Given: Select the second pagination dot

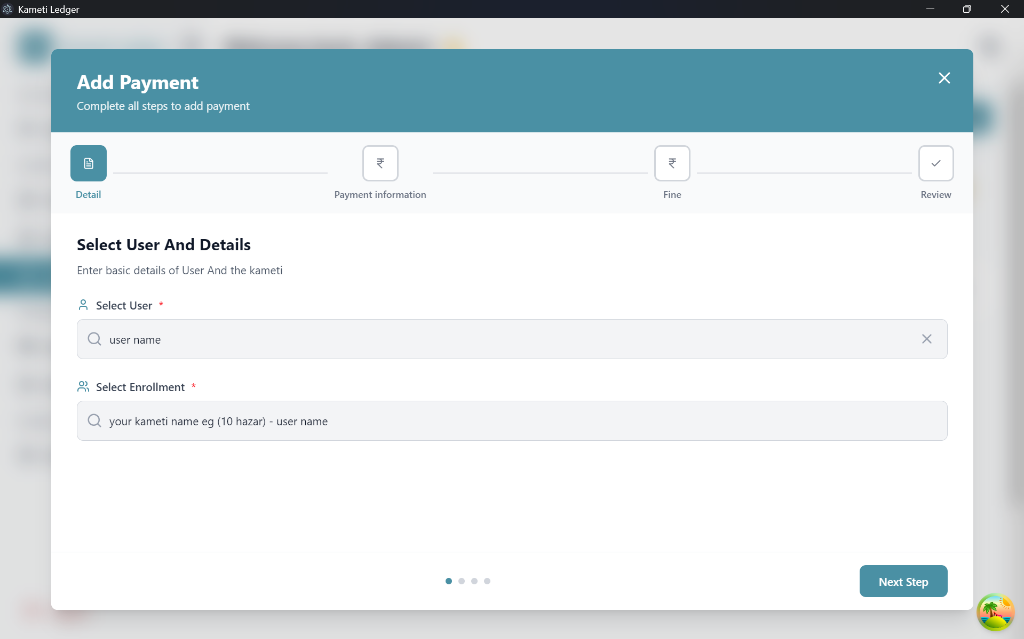Looking at the screenshot, I should tap(462, 581).
